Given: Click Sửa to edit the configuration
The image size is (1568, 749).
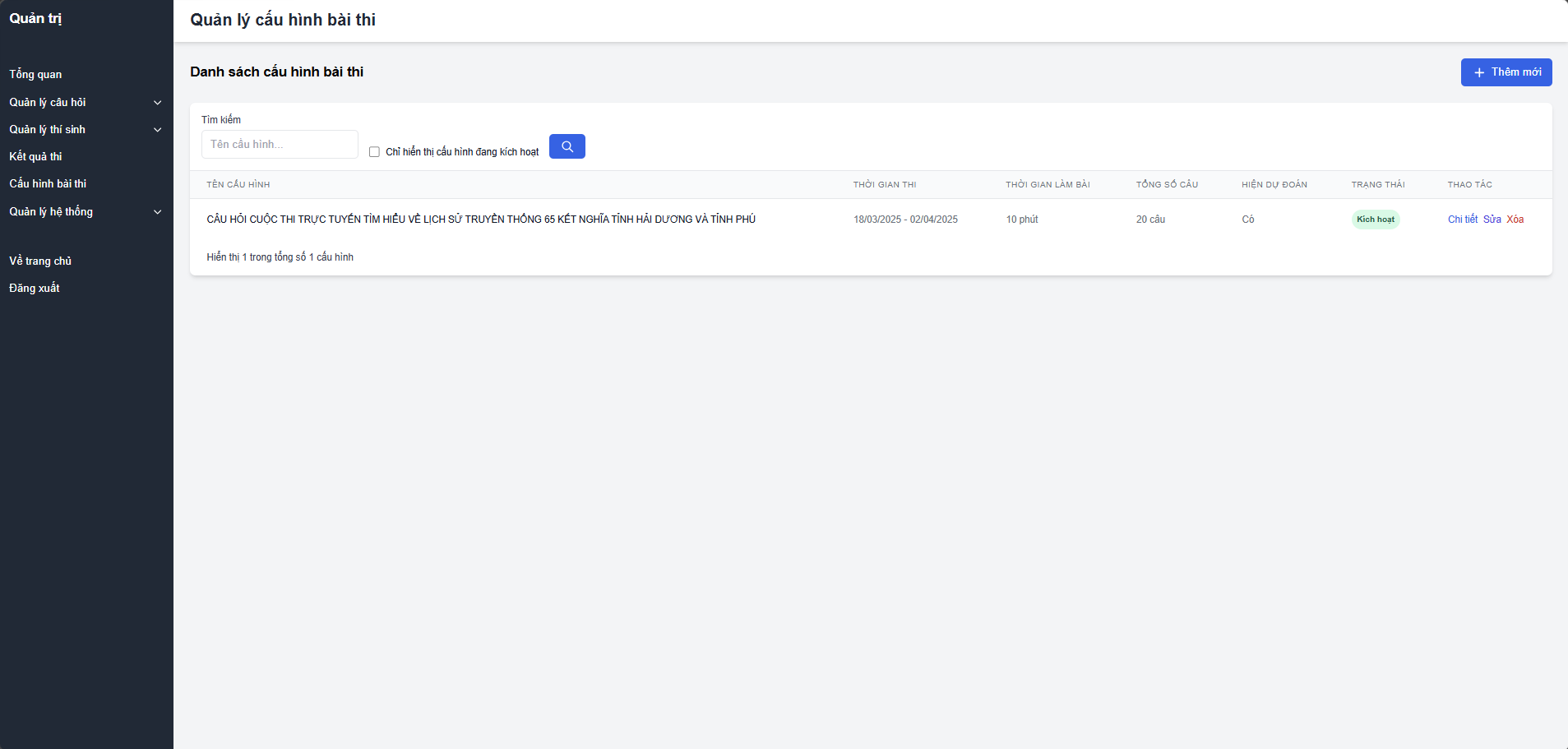Looking at the screenshot, I should coord(1492,220).
